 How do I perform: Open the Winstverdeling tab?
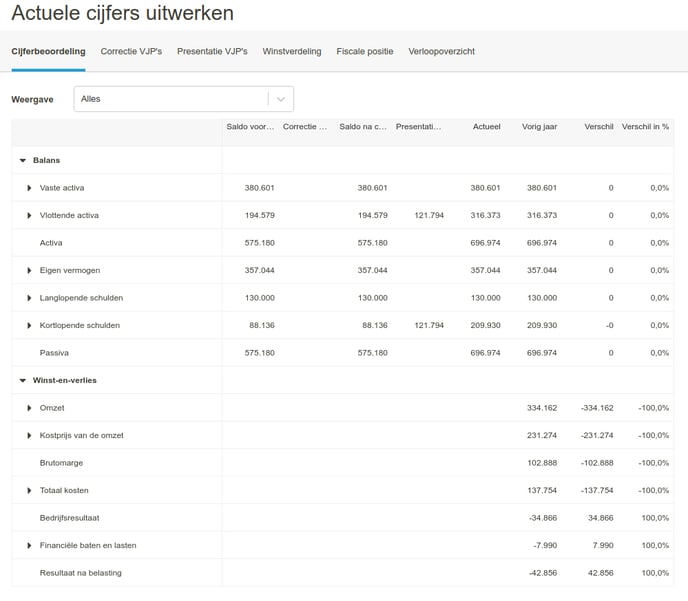[292, 51]
